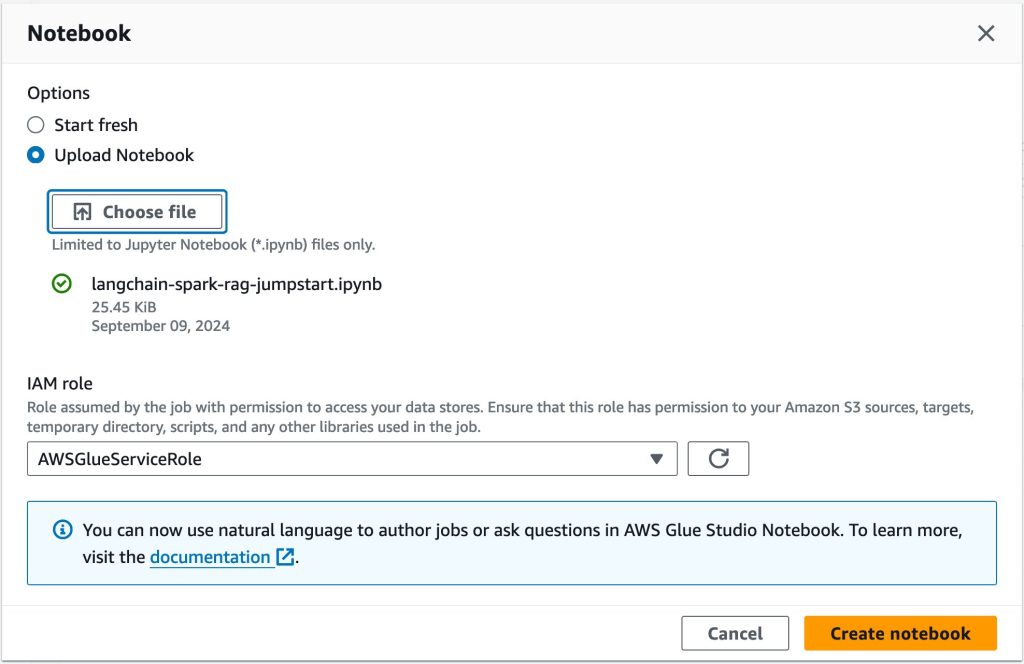Click the 25.45 KiB file size text
The width and height of the screenshot is (1024, 664).
point(124,307)
